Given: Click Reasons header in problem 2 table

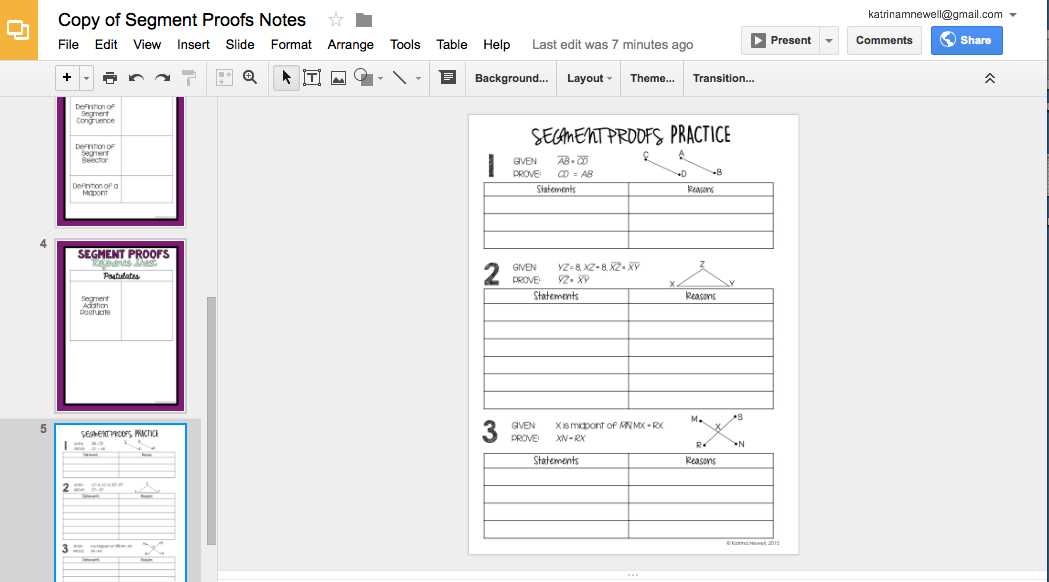Looking at the screenshot, I should tap(700, 296).
